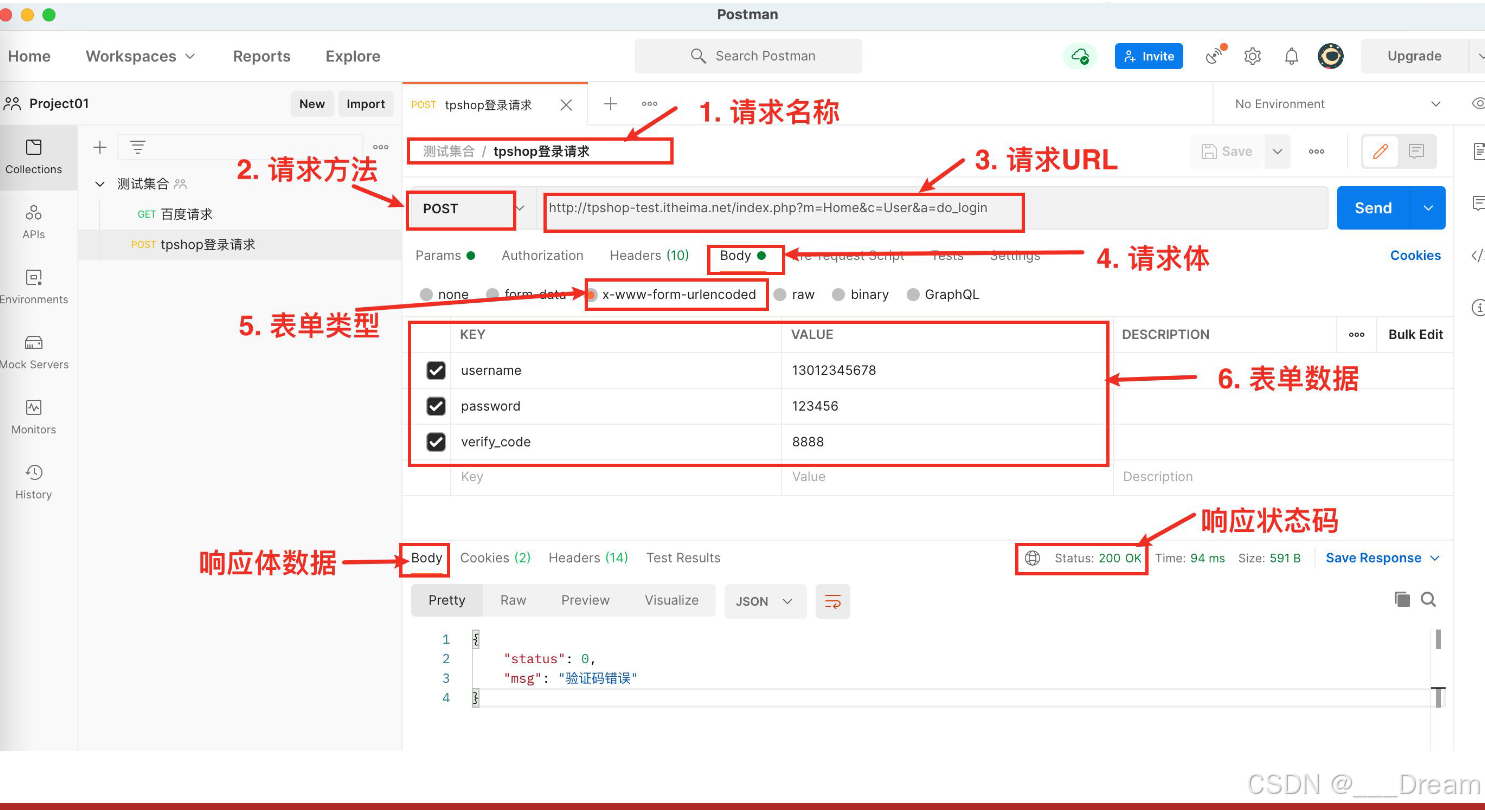Viewport: 1485px width, 810px height.
Task: Click Bulk Edit
Action: tap(1415, 335)
